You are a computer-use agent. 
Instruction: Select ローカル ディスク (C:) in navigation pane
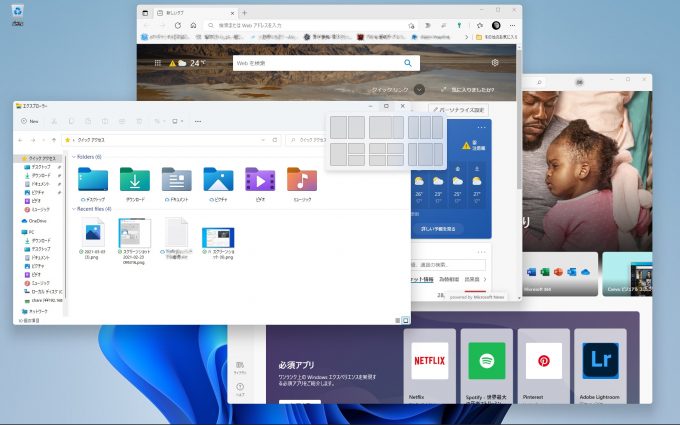pos(43,292)
